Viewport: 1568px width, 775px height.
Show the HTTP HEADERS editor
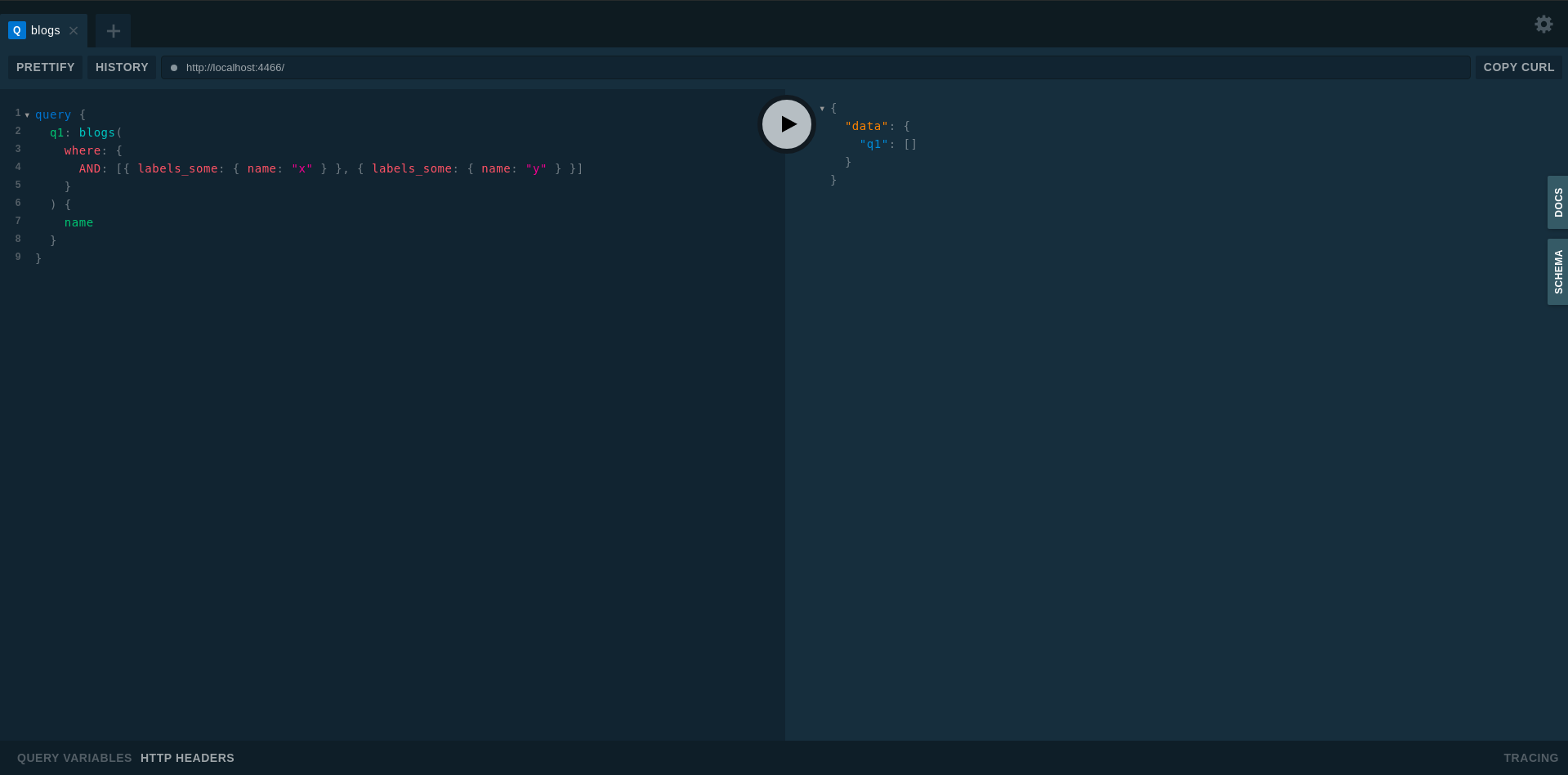pyautogui.click(x=187, y=758)
